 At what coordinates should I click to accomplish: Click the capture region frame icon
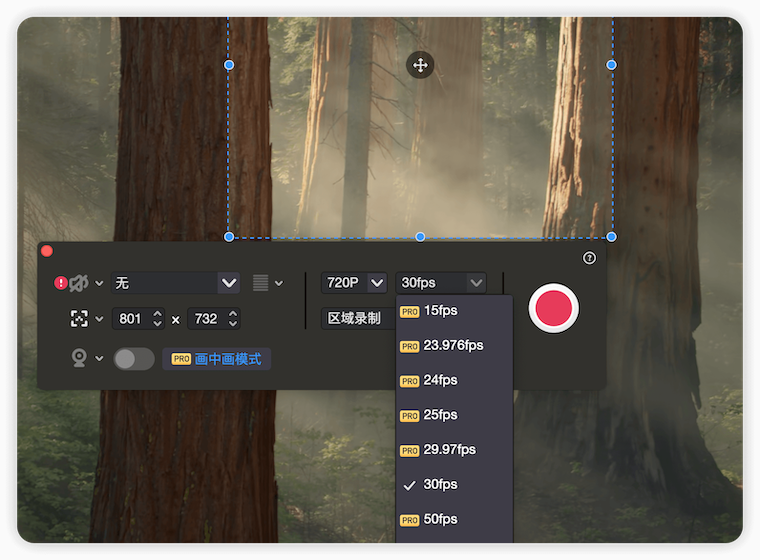[x=79, y=319]
